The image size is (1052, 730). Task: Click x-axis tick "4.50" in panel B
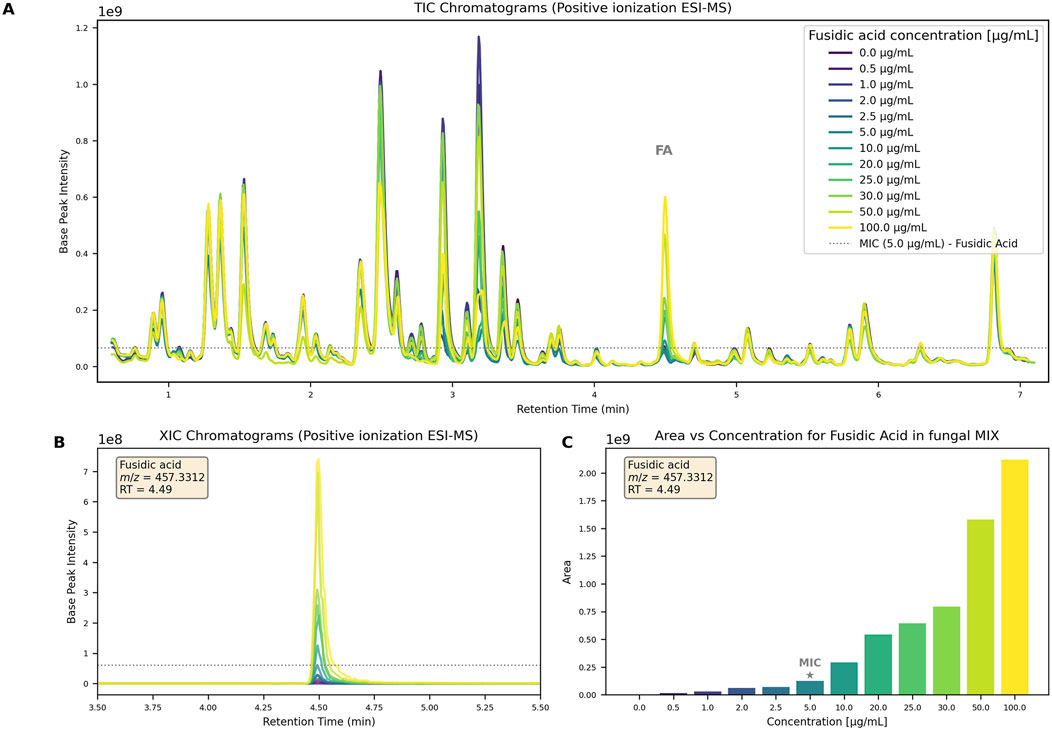pyautogui.click(x=319, y=707)
